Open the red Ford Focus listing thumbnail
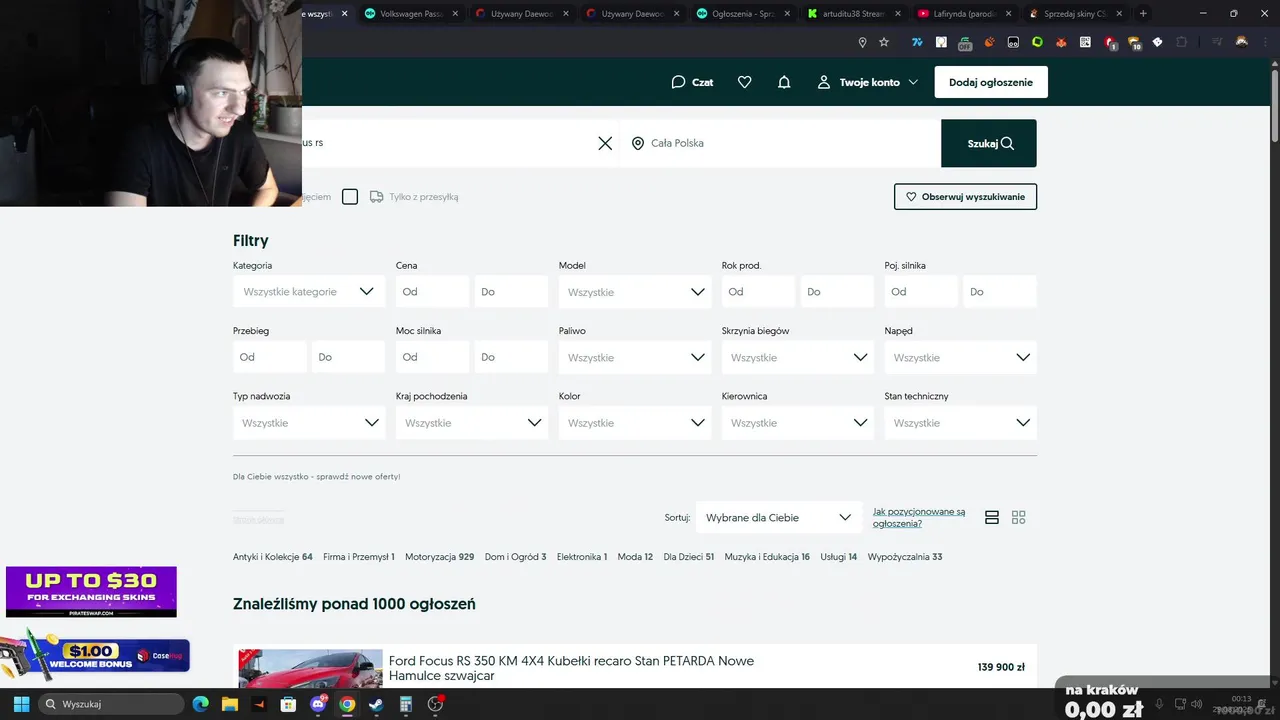The height and width of the screenshot is (720, 1280). [311, 668]
